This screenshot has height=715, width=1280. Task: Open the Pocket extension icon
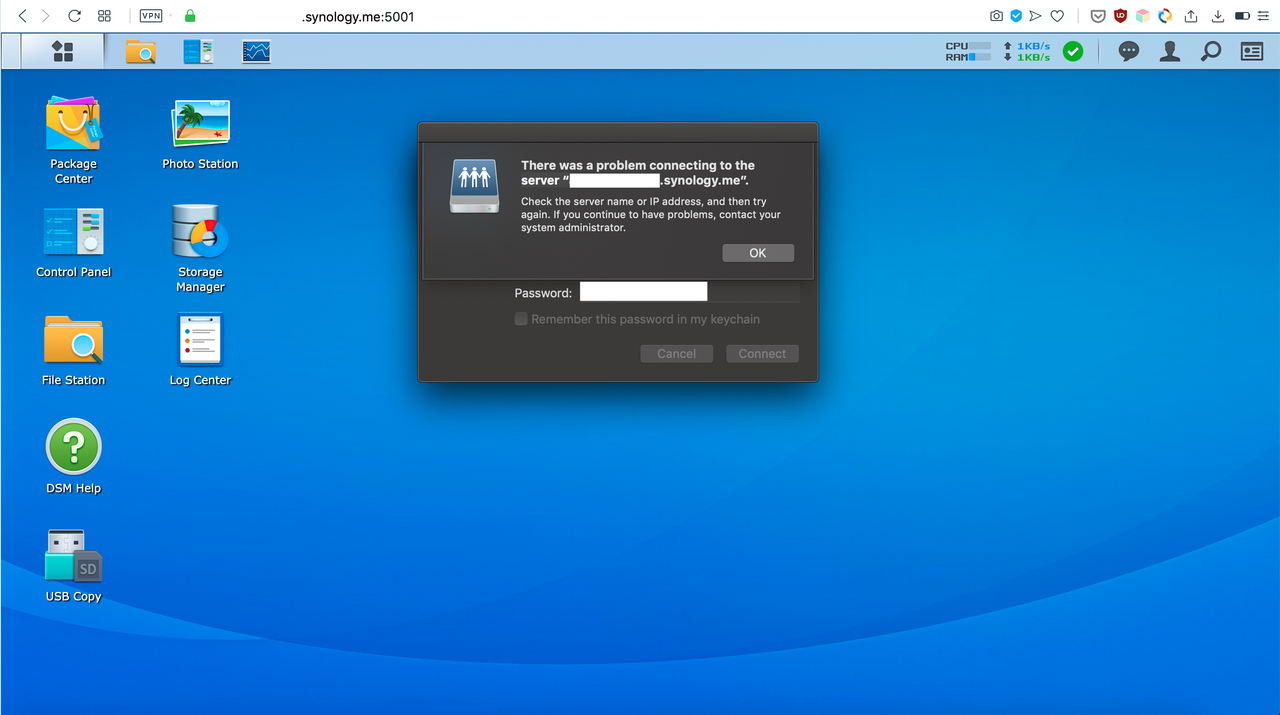click(x=1098, y=16)
